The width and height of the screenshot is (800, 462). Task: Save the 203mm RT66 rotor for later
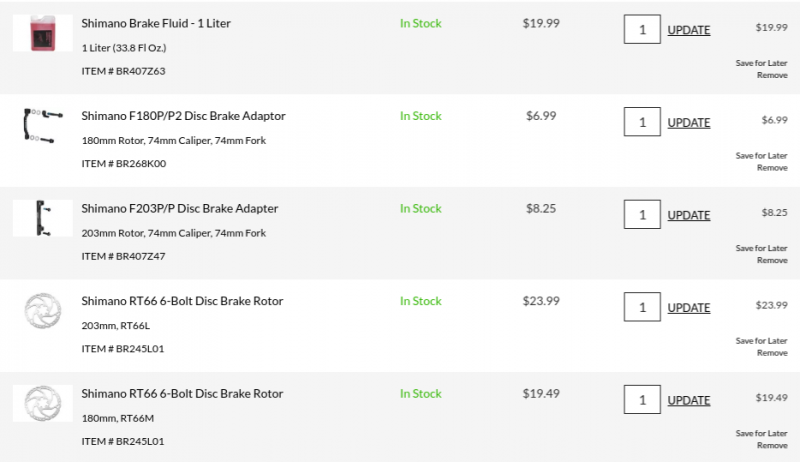click(x=761, y=341)
